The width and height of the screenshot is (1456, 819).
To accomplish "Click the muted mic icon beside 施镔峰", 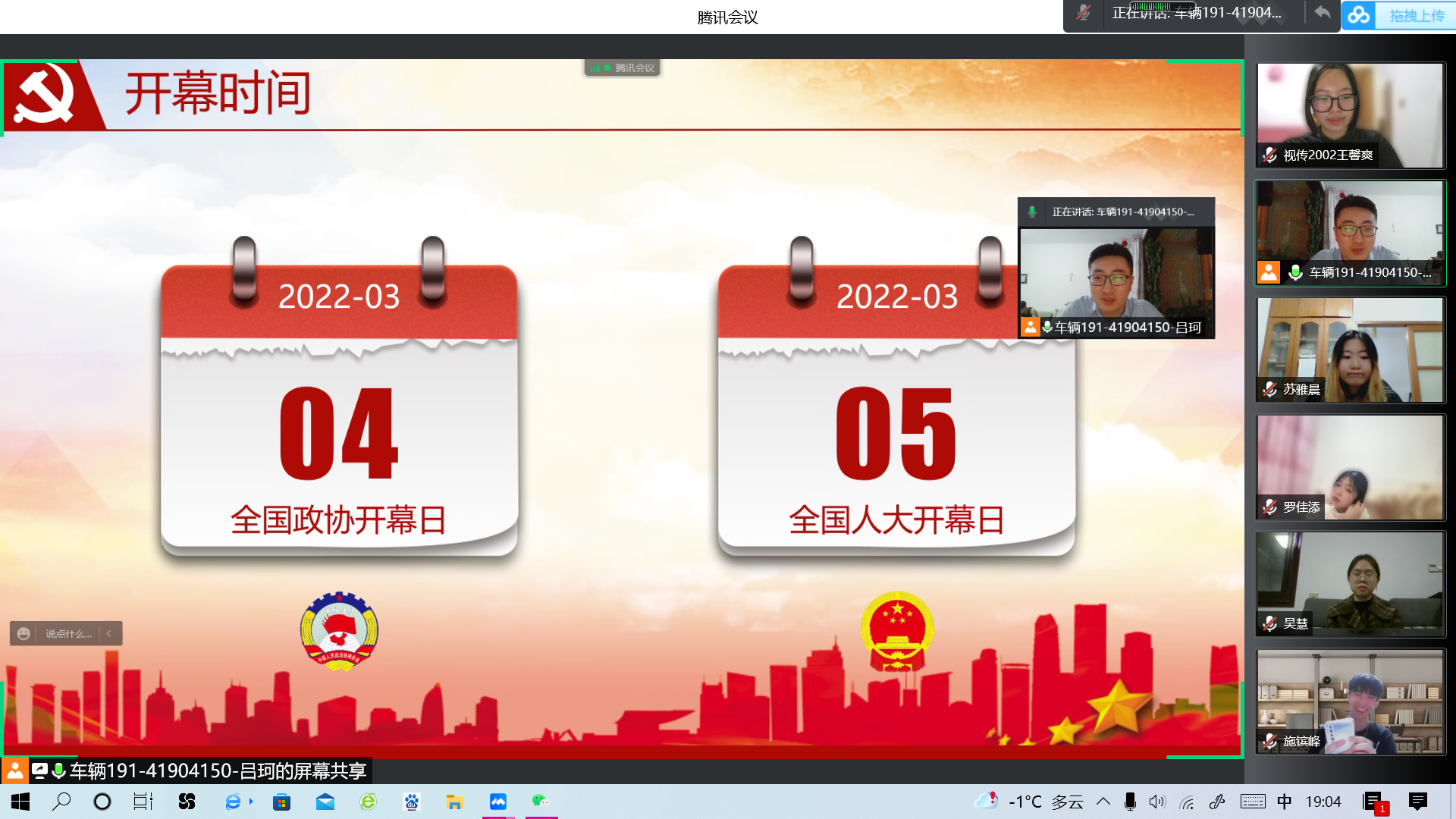I will [1270, 741].
